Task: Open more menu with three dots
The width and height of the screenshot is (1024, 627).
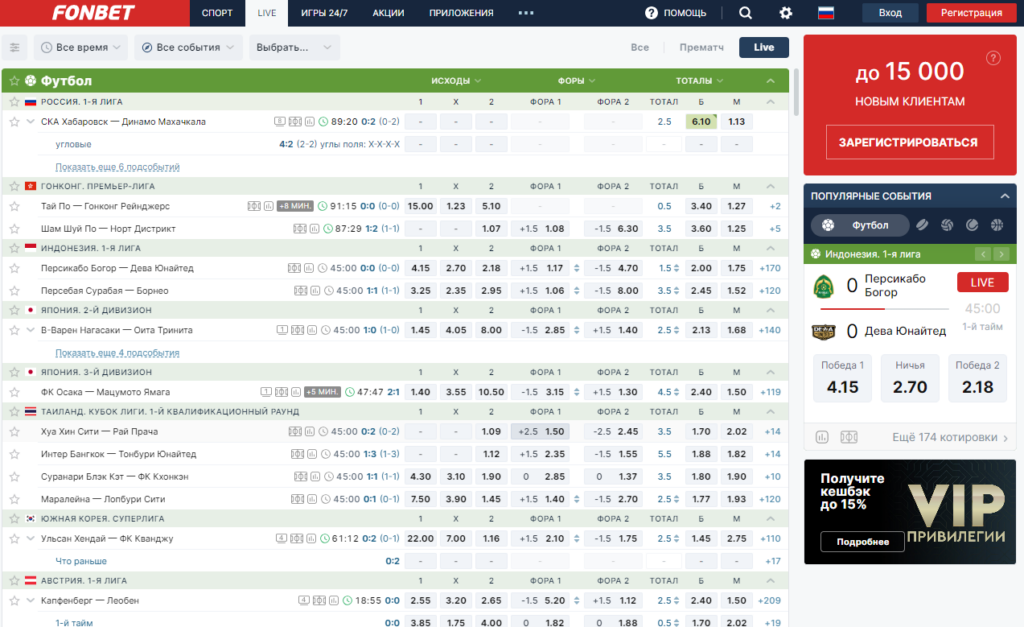Action: tap(526, 13)
